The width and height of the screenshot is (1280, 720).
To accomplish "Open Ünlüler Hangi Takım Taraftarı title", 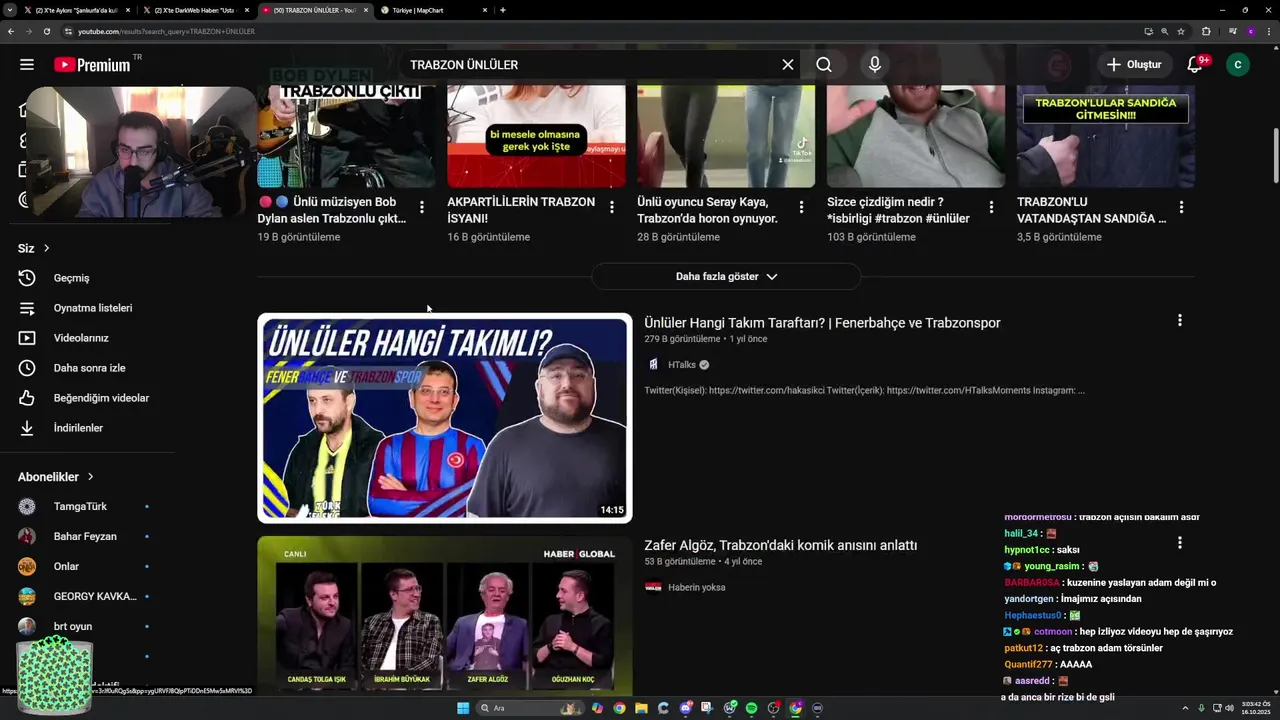I will tap(822, 323).
